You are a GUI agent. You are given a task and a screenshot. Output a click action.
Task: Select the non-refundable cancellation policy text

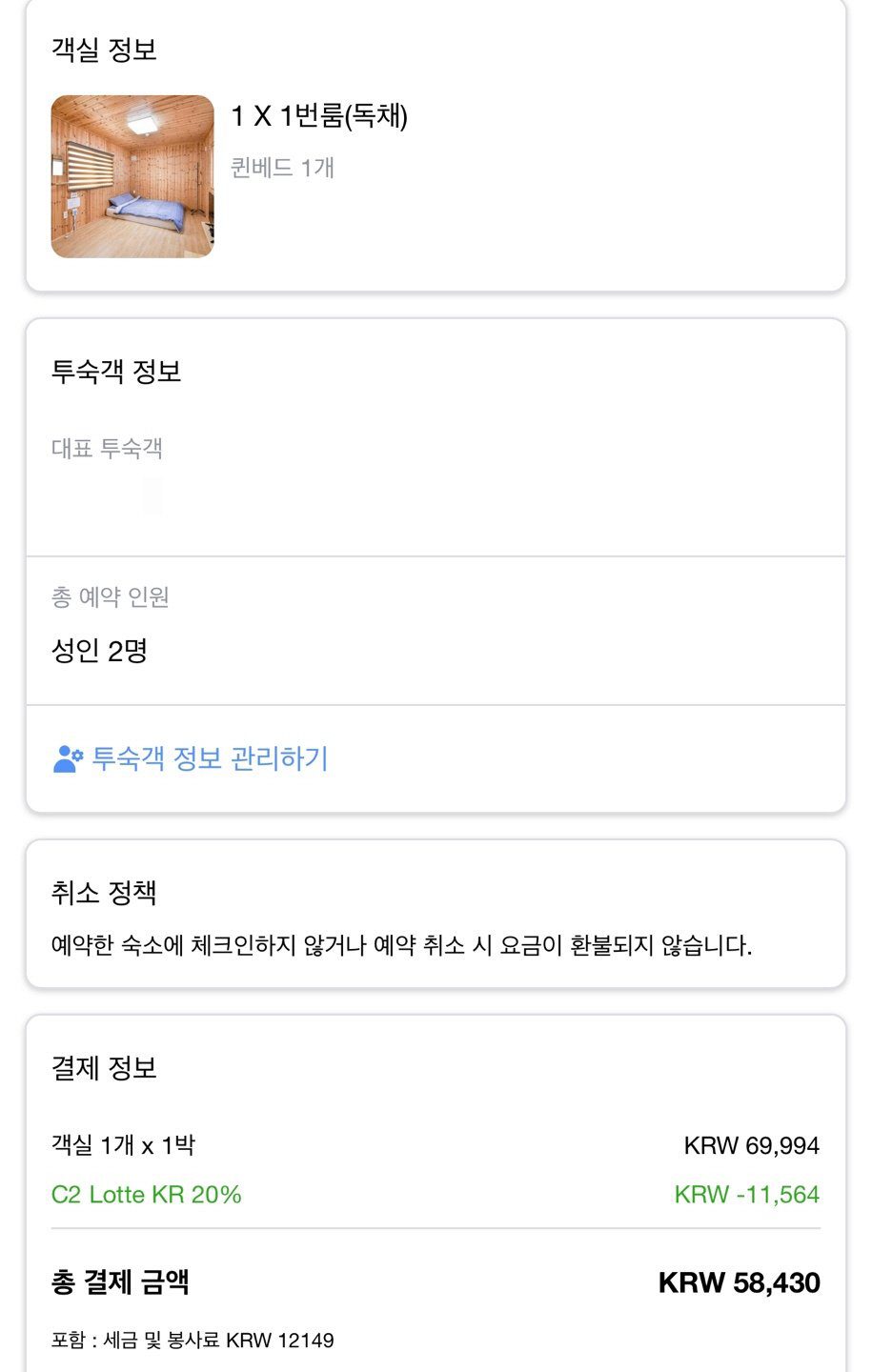(x=401, y=946)
